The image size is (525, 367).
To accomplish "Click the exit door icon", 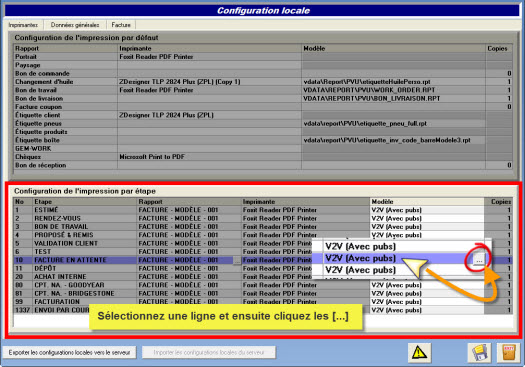I will 509,353.
